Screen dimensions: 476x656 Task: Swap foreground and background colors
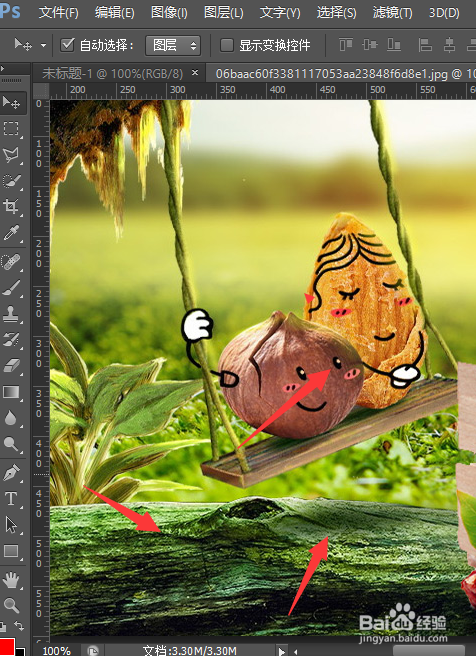19,625
